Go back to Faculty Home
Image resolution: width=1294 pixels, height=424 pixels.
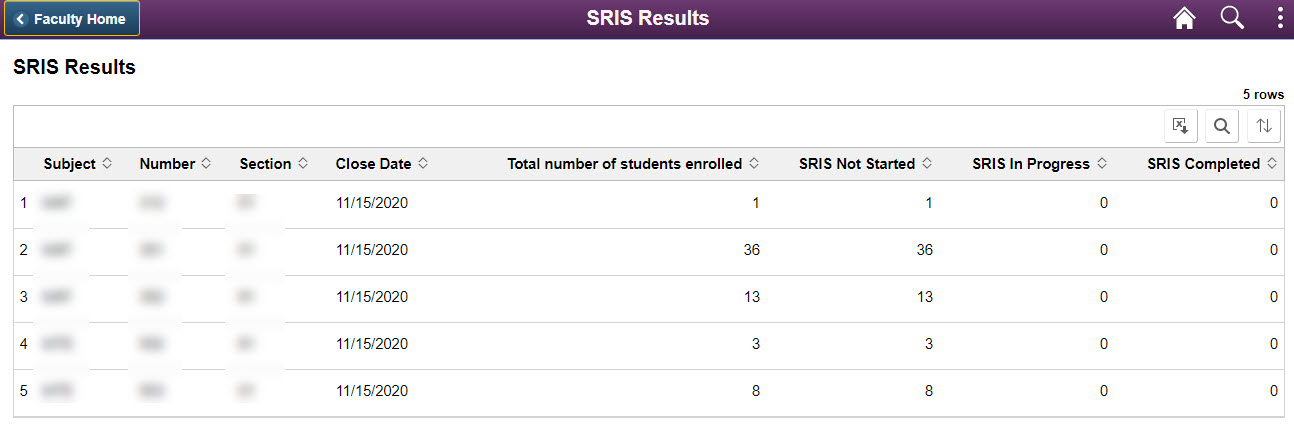point(71,19)
